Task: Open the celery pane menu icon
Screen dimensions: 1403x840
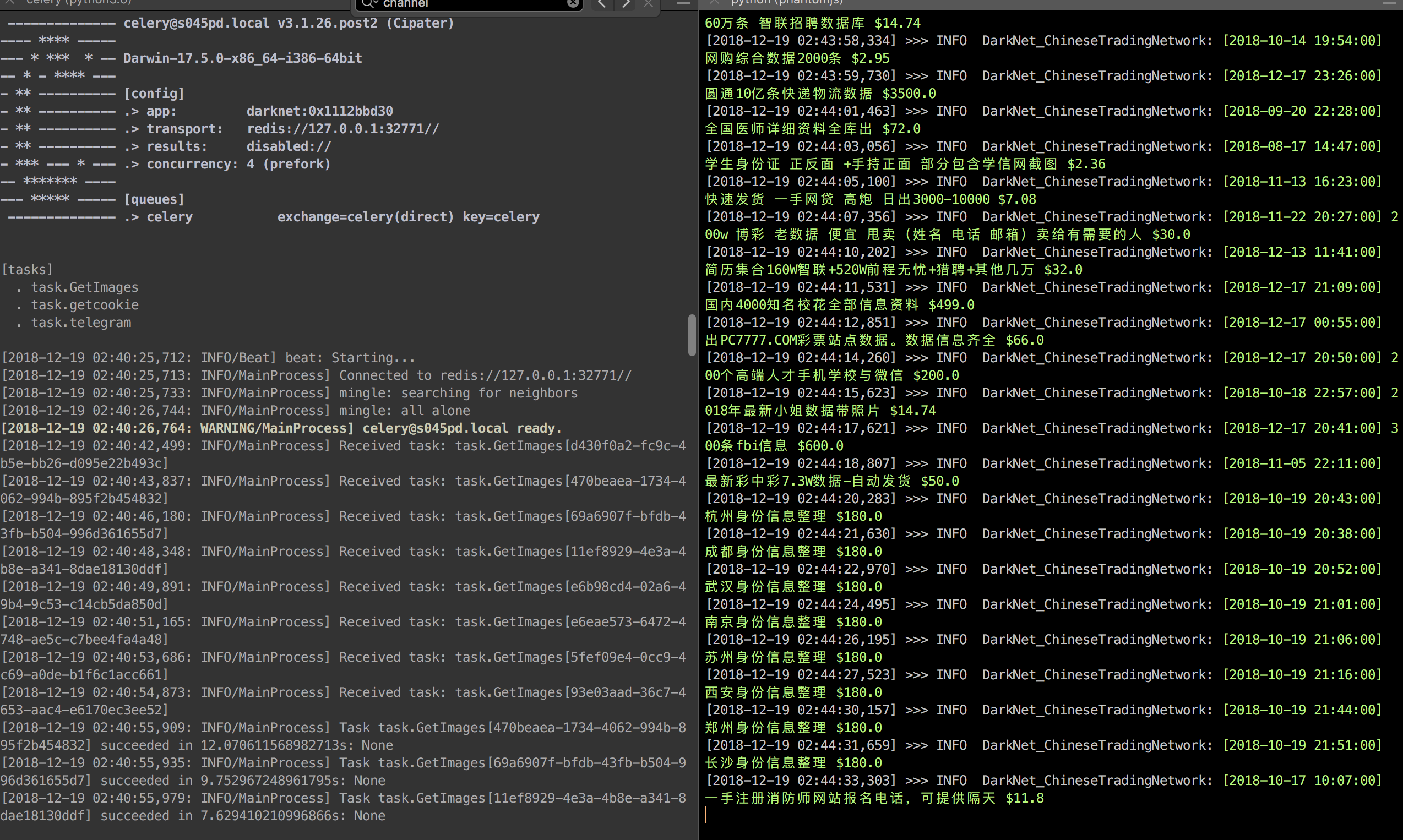Action: pyautogui.click(x=684, y=3)
